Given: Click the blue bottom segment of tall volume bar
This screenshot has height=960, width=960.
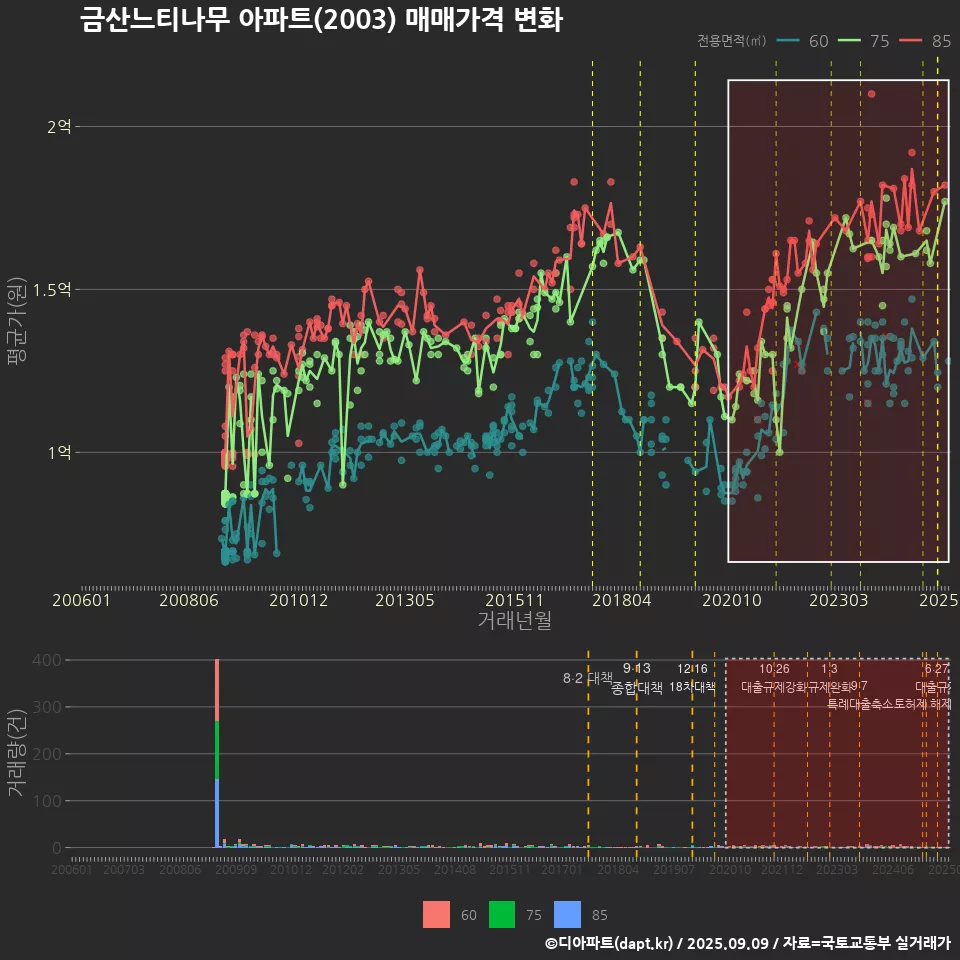Looking at the screenshot, I should tap(217, 813).
